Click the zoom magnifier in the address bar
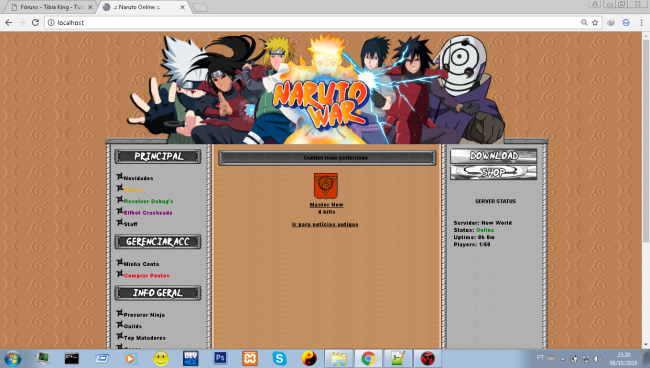 584,22
